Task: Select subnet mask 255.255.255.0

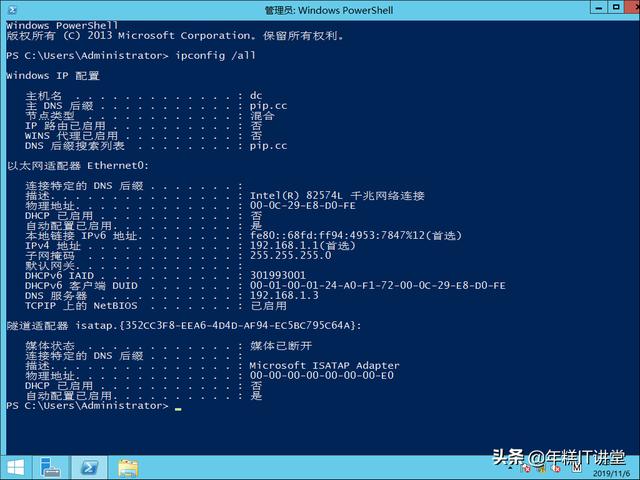Action: (x=291, y=256)
